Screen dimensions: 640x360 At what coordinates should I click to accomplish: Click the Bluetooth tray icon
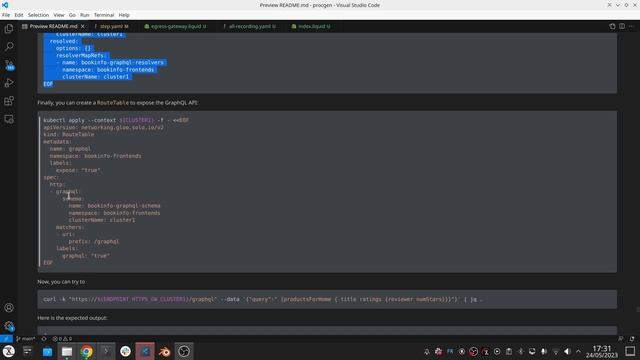pos(520,351)
